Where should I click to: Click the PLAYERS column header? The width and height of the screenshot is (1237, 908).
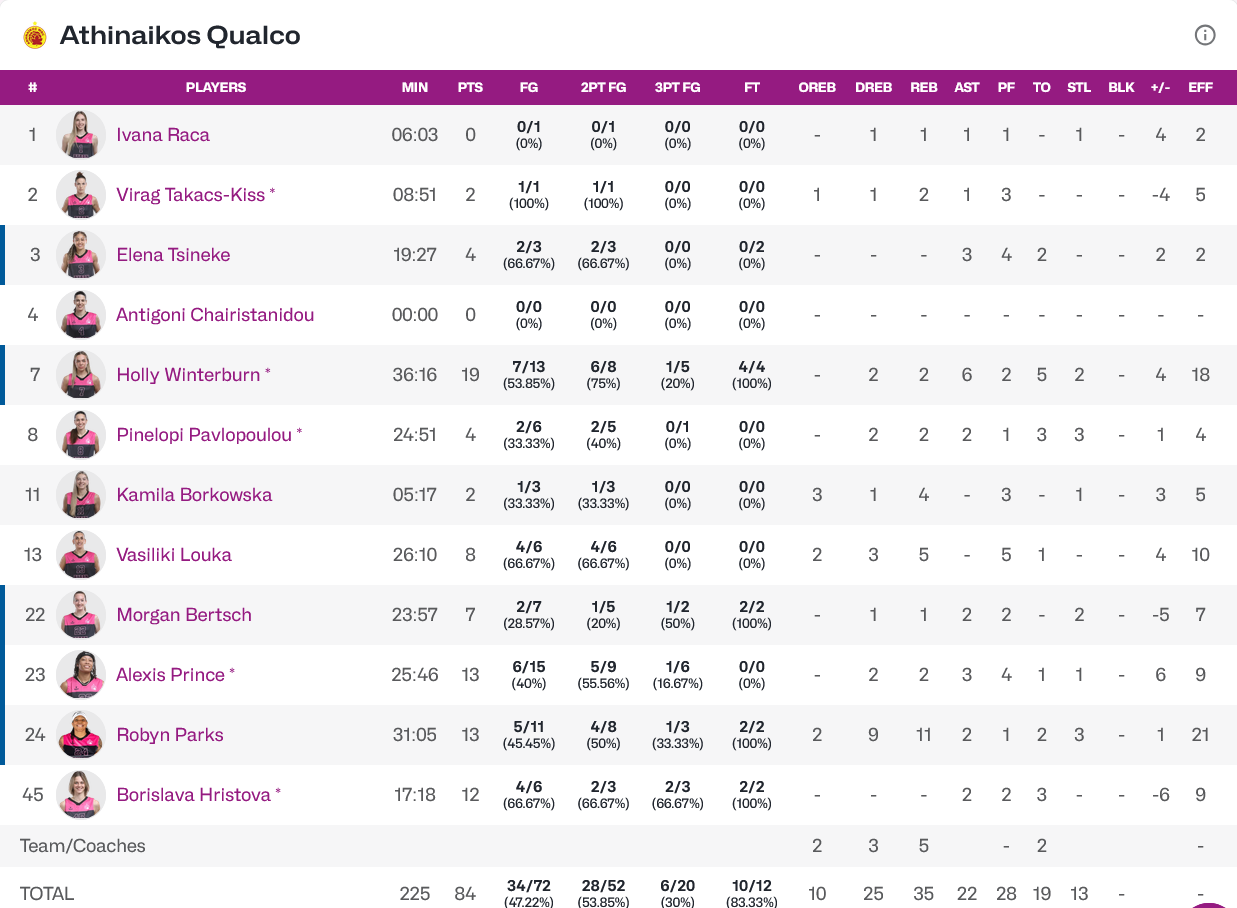pyautogui.click(x=216, y=87)
